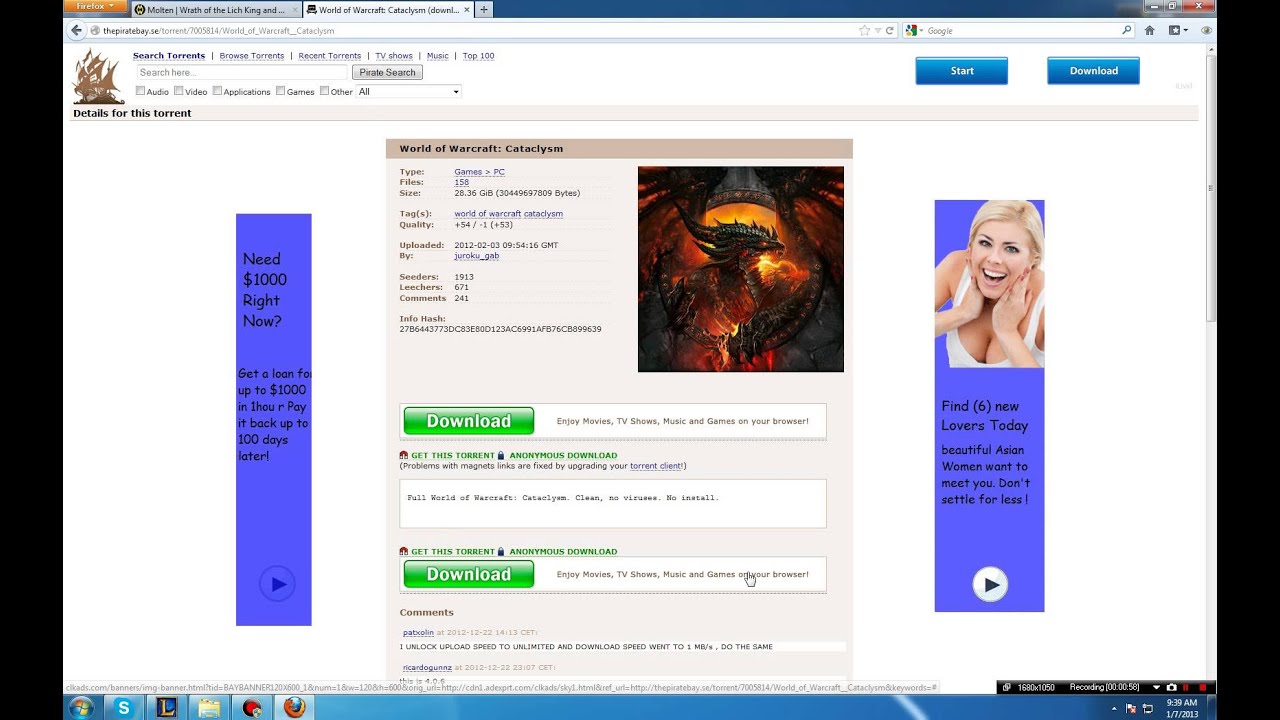Open Music nav link
This screenshot has width=1280, height=720.
tap(438, 56)
